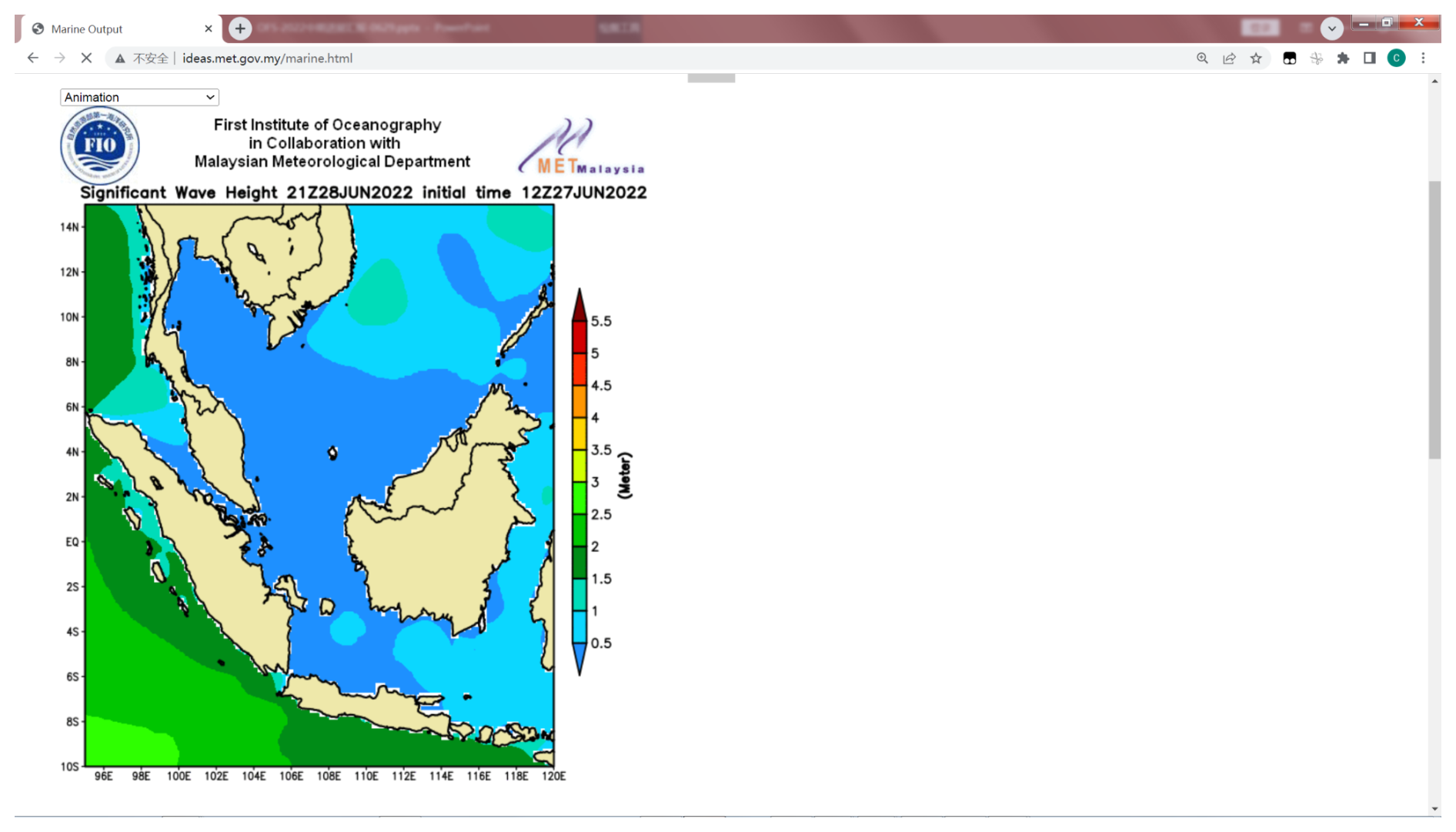Toggle the browser side panel
This screenshot has width=1456, height=832.
click(1370, 58)
